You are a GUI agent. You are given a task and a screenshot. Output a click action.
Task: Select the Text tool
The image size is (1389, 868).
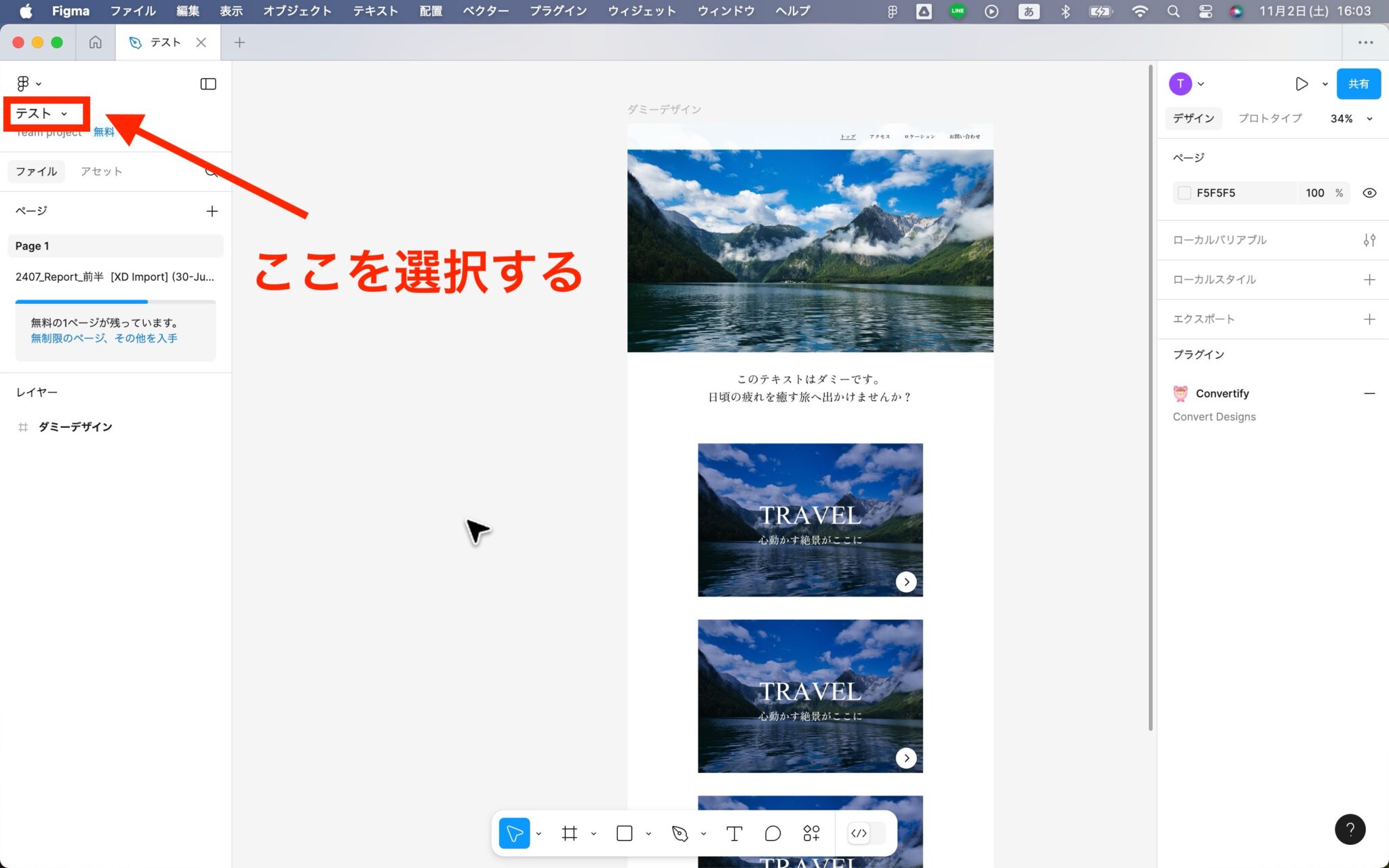[734, 833]
